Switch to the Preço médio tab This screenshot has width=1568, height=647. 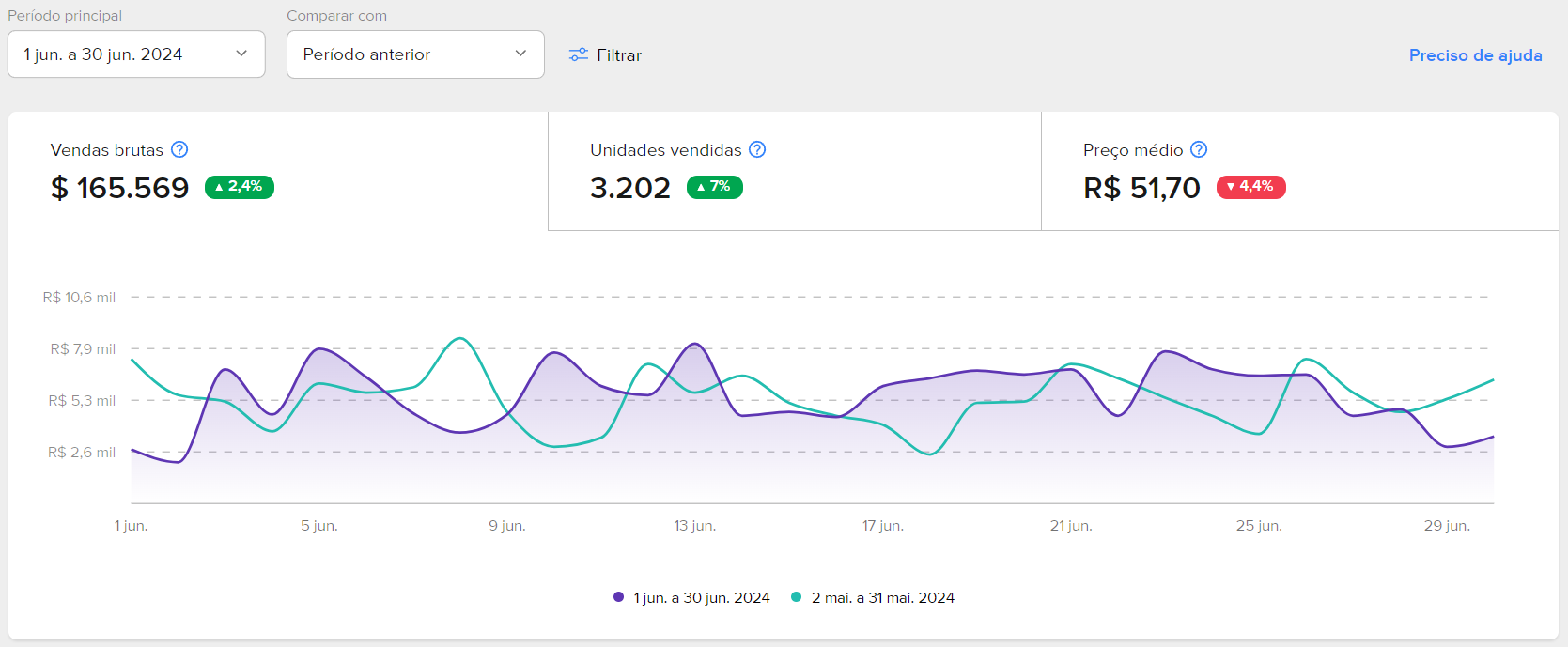(1300, 171)
